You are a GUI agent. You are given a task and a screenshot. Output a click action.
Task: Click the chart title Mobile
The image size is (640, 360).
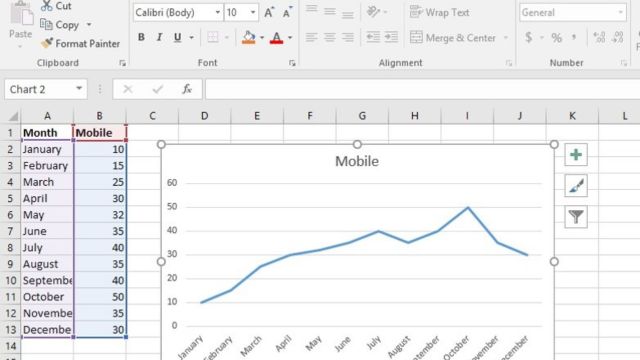pos(357,161)
